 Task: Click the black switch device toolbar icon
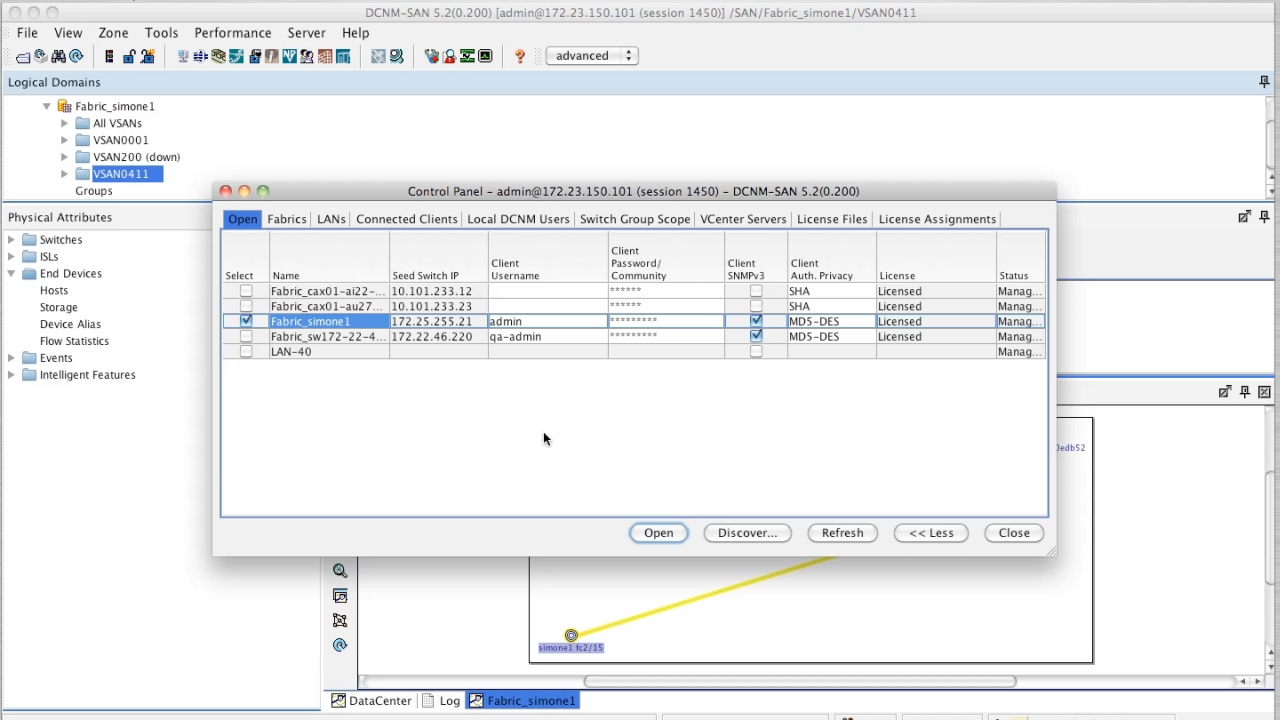tap(109, 56)
